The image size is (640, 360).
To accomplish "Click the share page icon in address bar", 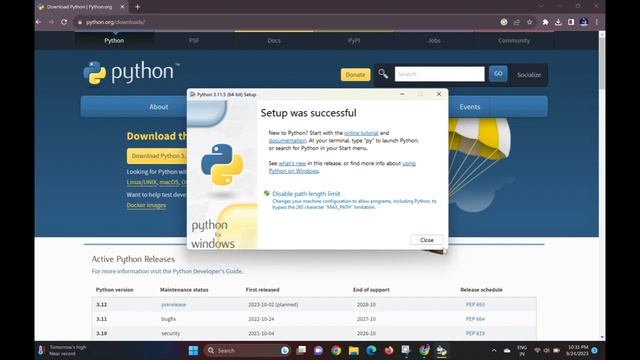I will coord(517,22).
